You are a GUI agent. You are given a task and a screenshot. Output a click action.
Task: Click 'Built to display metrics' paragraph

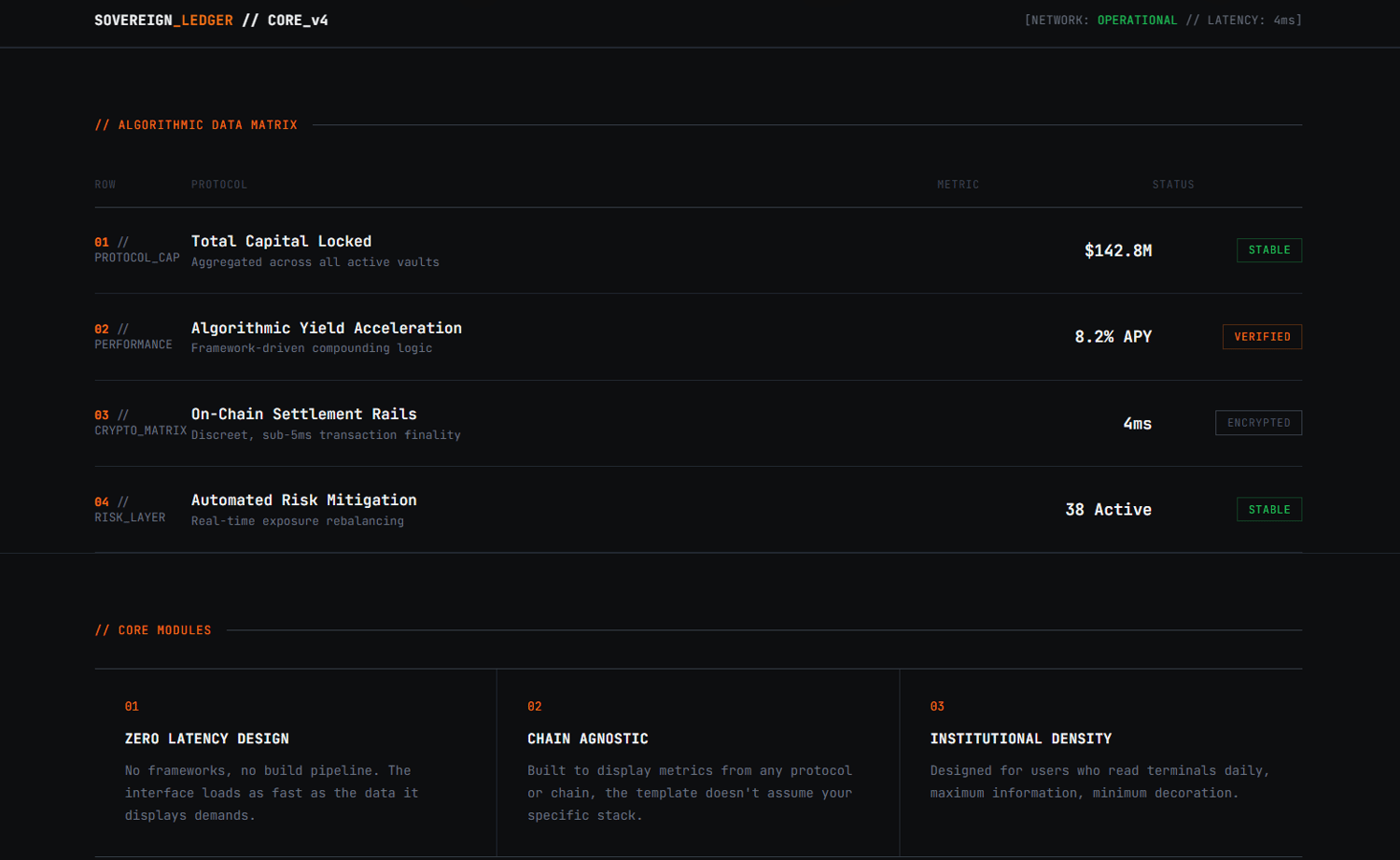(690, 793)
